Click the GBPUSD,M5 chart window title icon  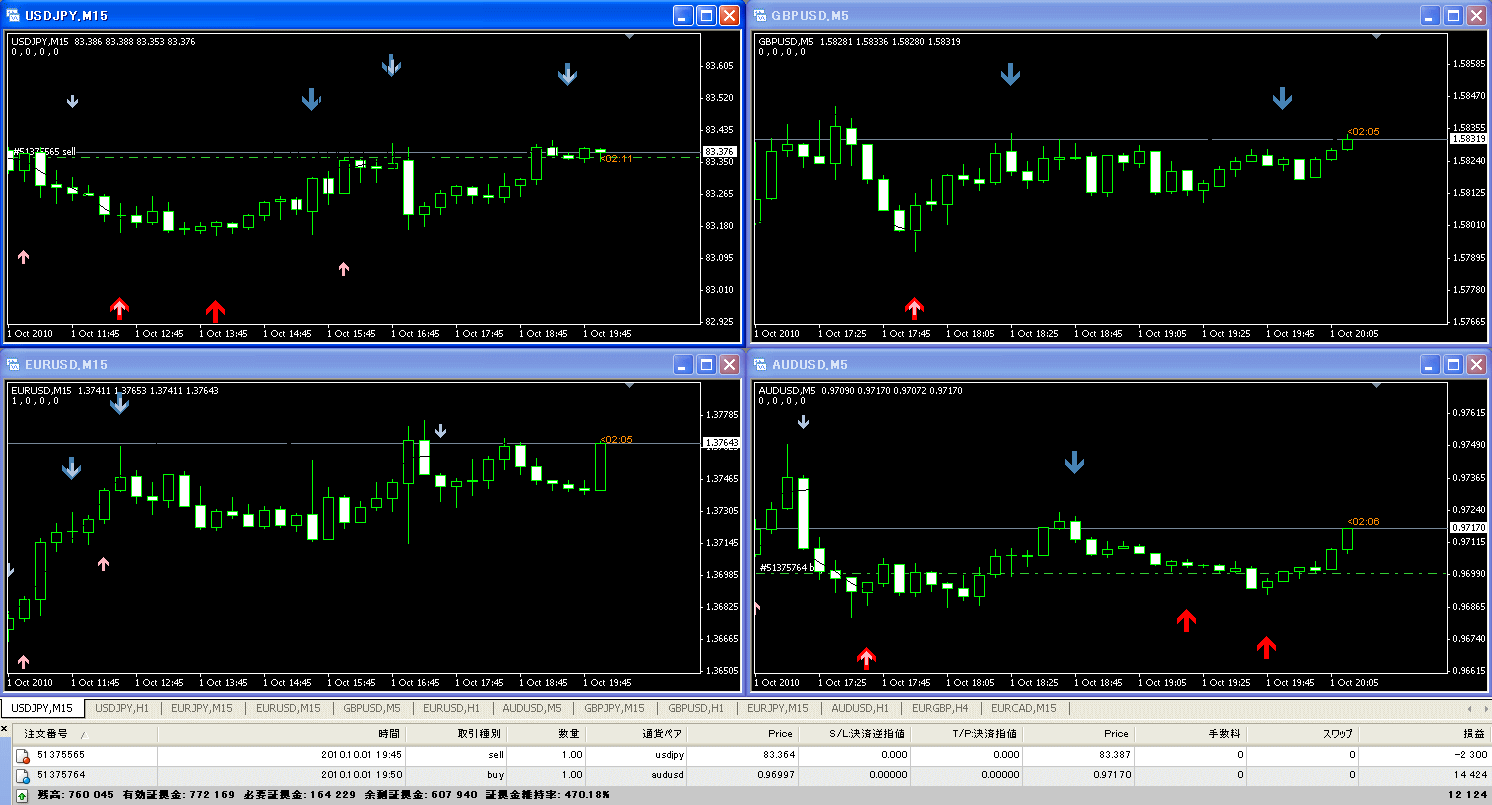760,15
